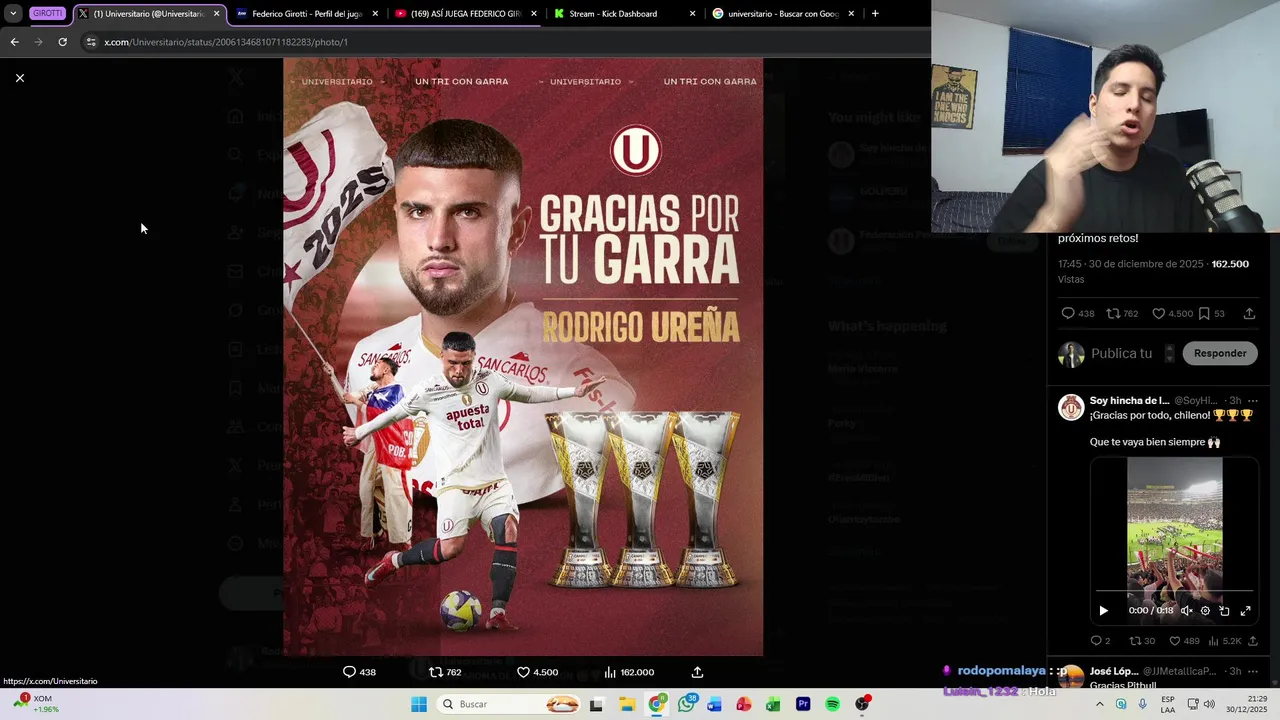Open a new browser tab with plus button
The height and width of the screenshot is (720, 1280).
(x=875, y=14)
